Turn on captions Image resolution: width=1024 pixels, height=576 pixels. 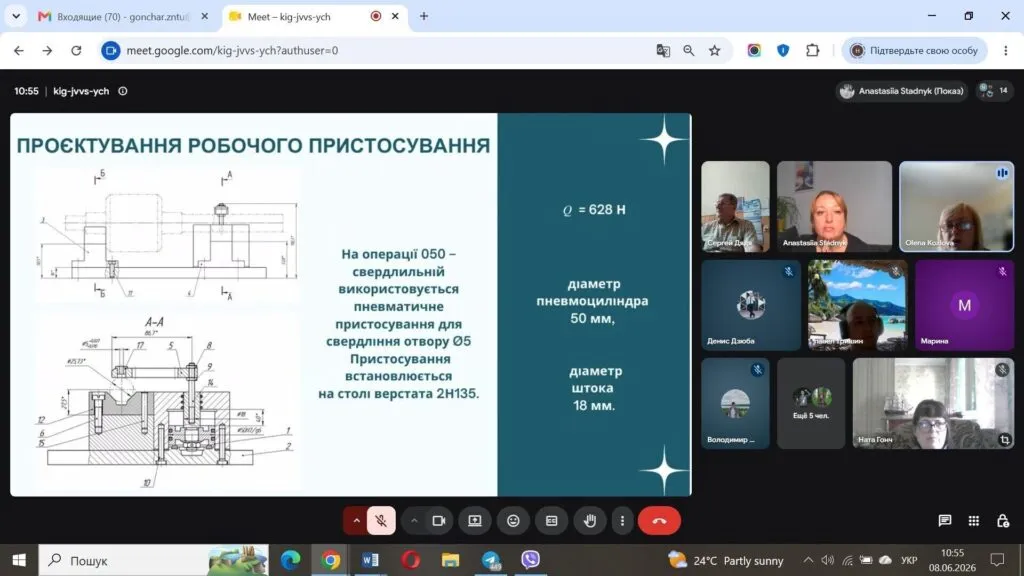coord(551,520)
